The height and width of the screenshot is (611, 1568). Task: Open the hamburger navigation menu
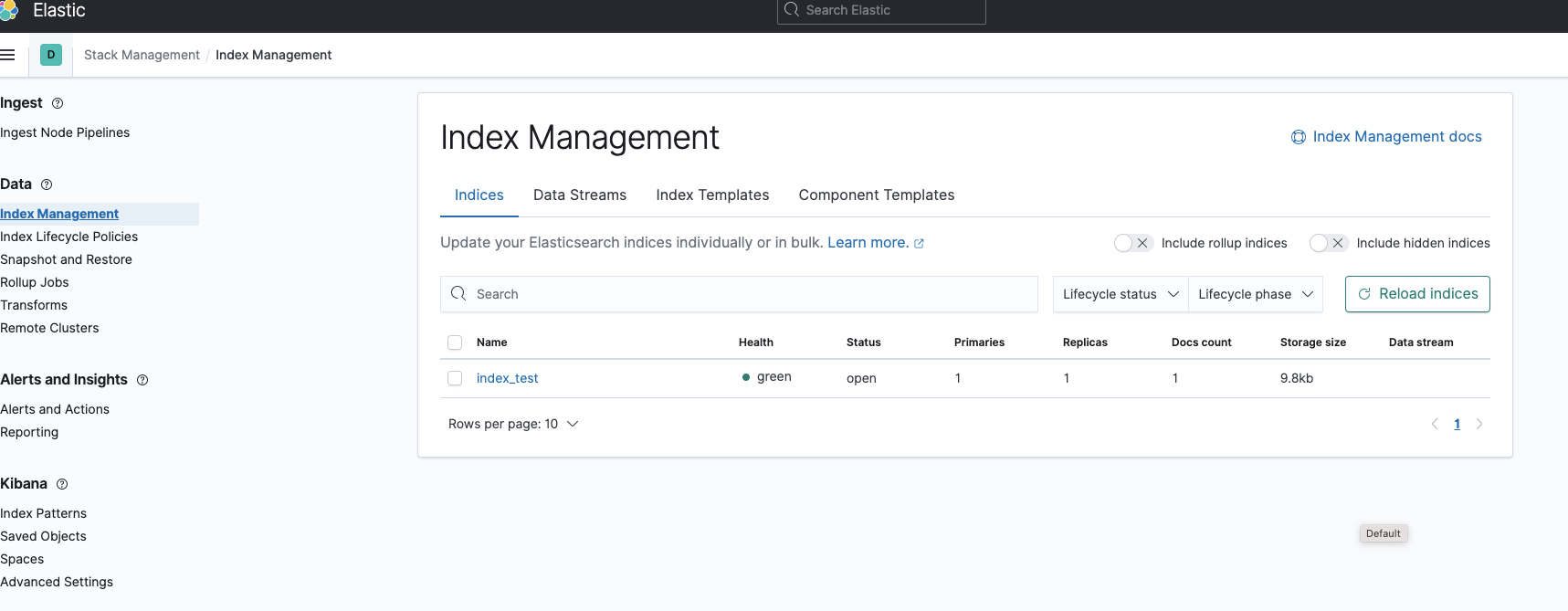tap(7, 55)
